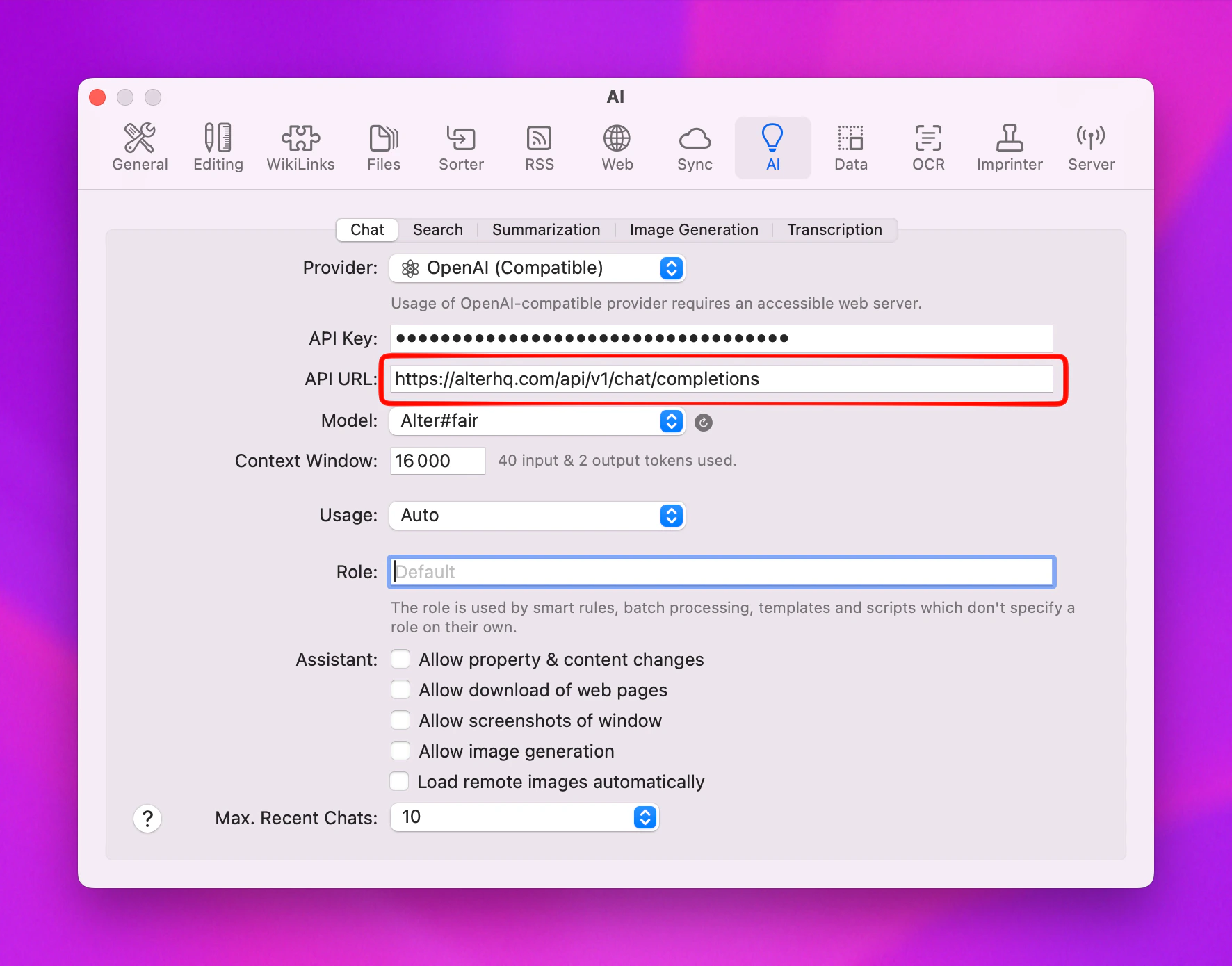This screenshot has height=966, width=1232.
Task: Enable Allow image generation
Action: click(400, 751)
